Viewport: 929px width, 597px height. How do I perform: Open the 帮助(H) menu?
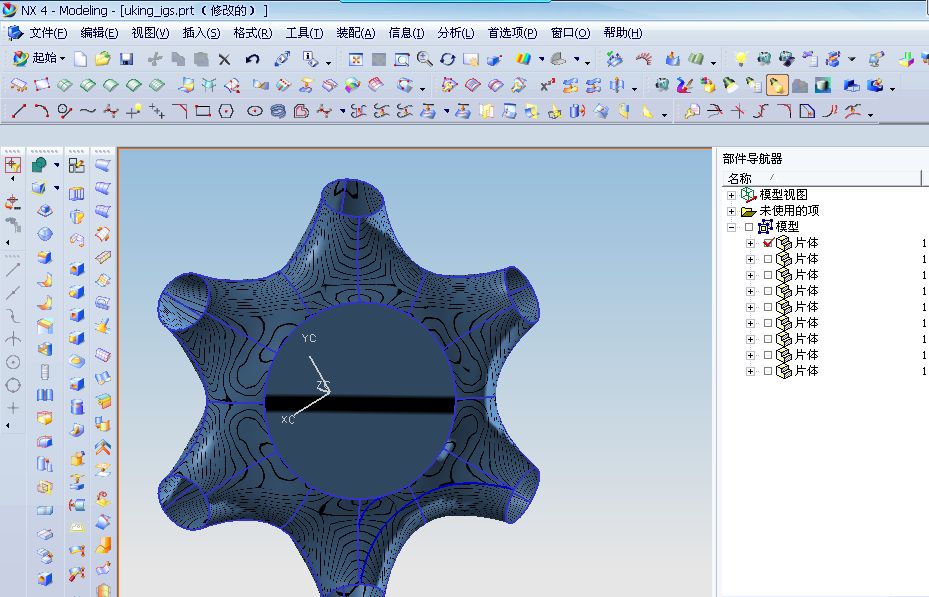622,33
